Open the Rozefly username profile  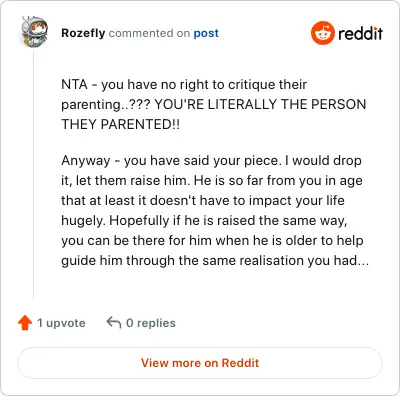pyautogui.click(x=83, y=33)
